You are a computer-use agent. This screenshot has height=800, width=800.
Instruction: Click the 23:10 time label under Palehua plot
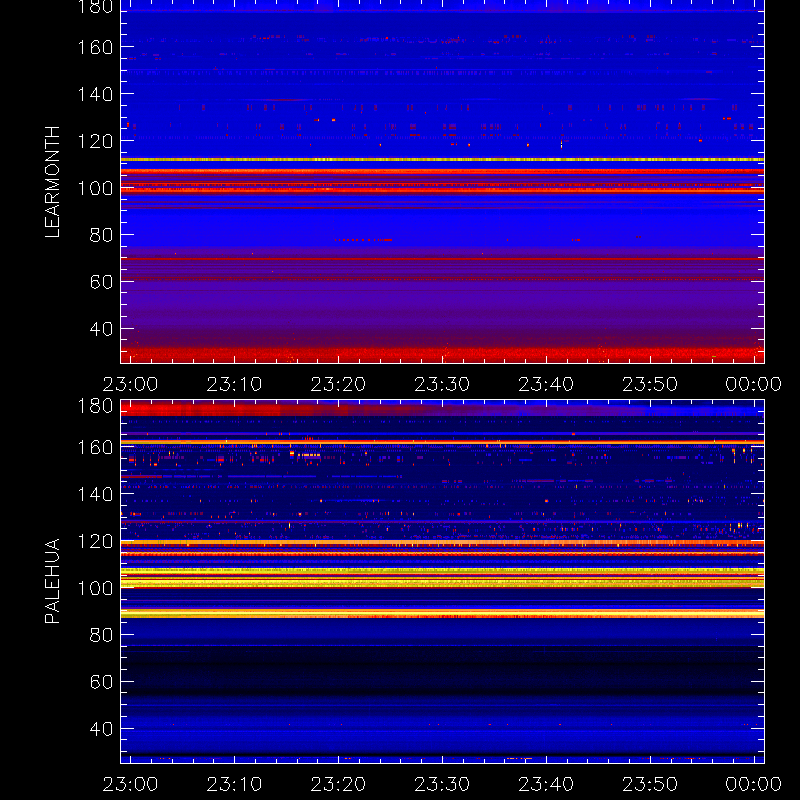click(234, 784)
